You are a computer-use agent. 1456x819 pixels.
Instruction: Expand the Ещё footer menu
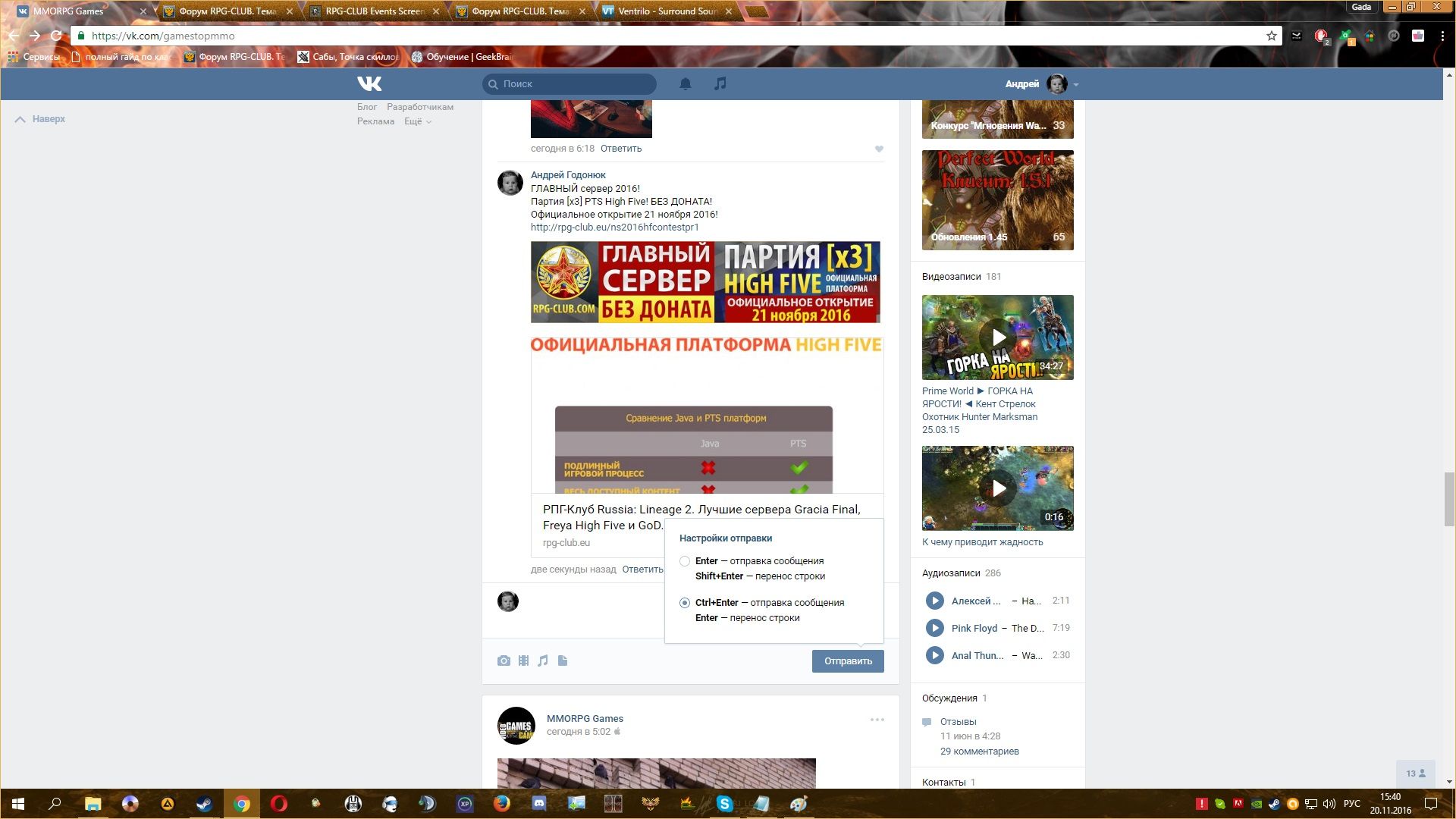click(x=417, y=121)
